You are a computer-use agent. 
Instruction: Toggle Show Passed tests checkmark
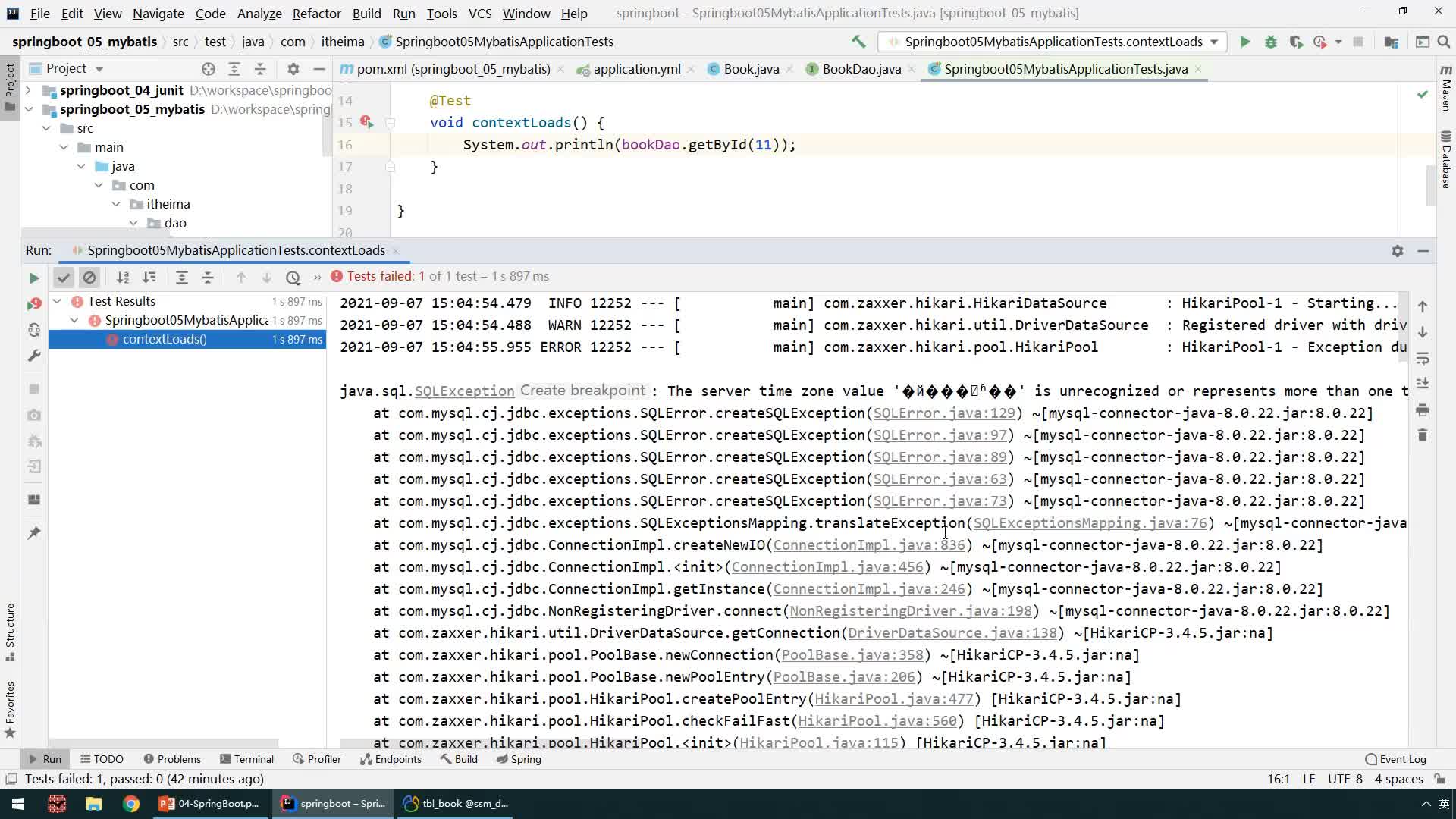[x=64, y=278]
